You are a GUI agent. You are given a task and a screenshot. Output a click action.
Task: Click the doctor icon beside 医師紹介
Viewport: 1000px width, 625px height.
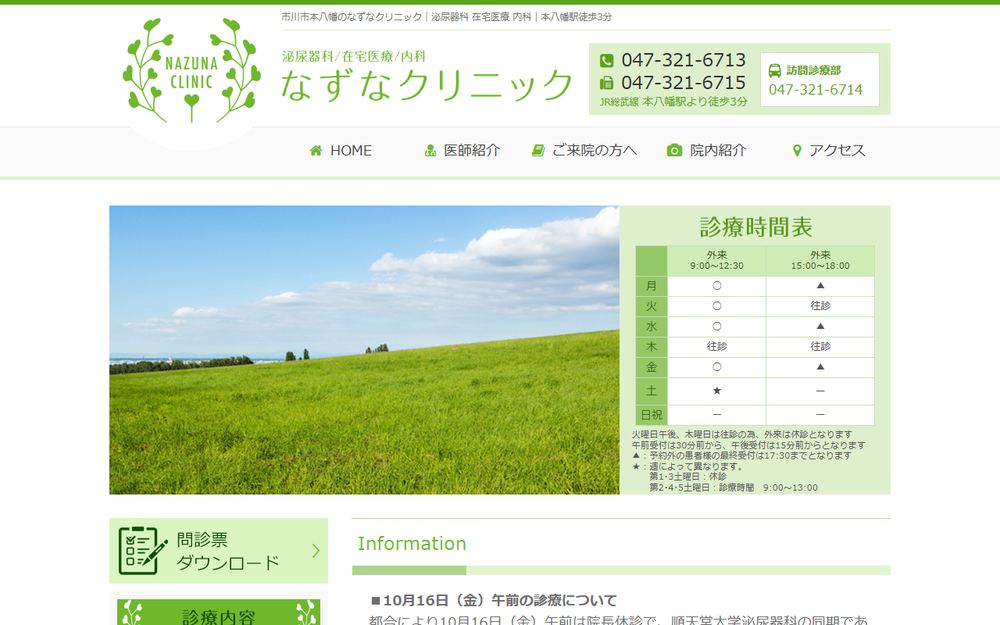(x=430, y=151)
